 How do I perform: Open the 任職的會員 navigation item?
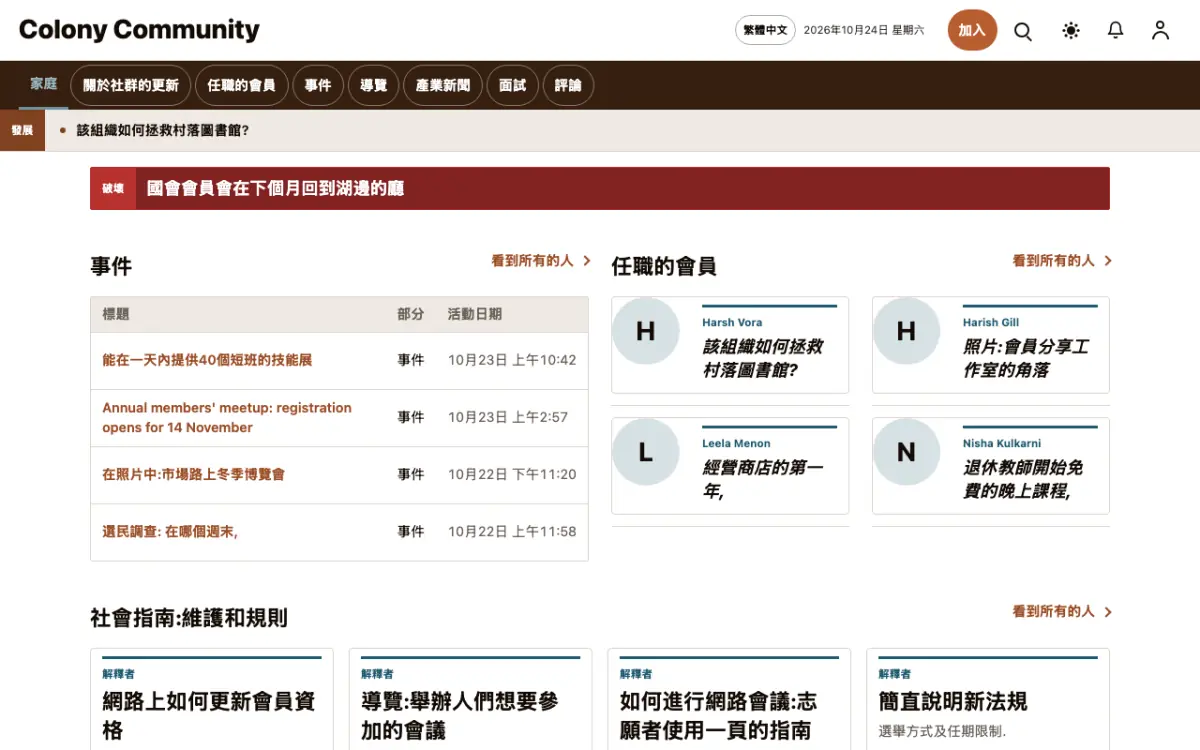click(241, 86)
